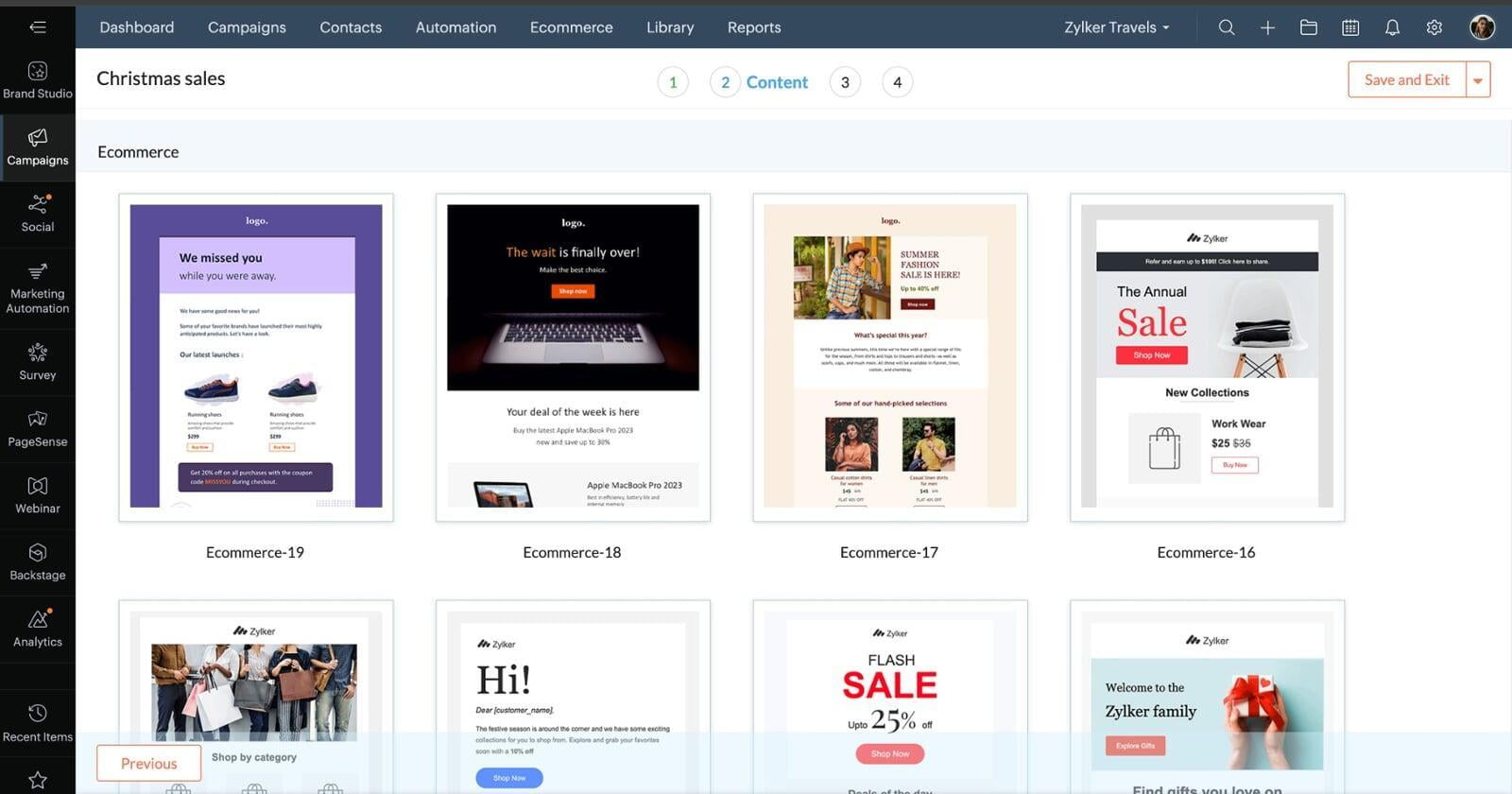The height and width of the screenshot is (794, 1512).
Task: Select the Welcome to Zylker family template
Action: [1207, 697]
